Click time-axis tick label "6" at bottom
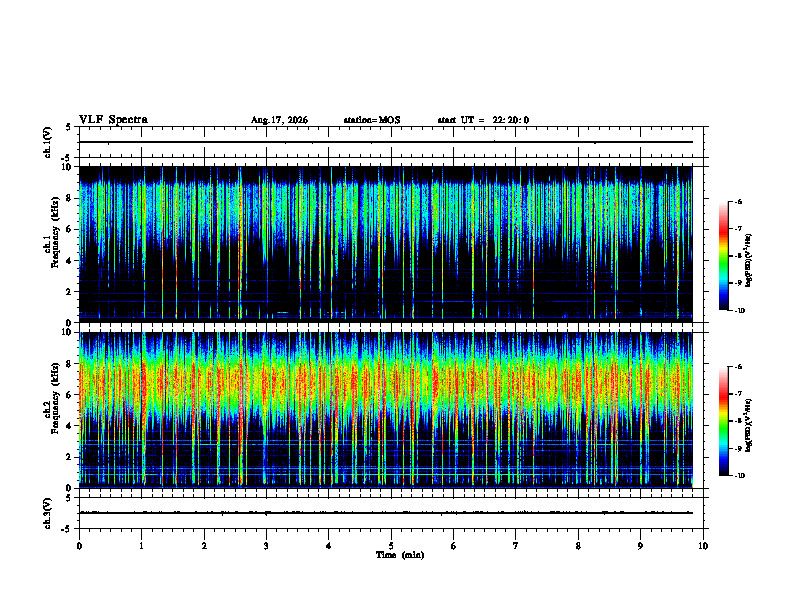This screenshot has width=792, height=612. tap(454, 546)
